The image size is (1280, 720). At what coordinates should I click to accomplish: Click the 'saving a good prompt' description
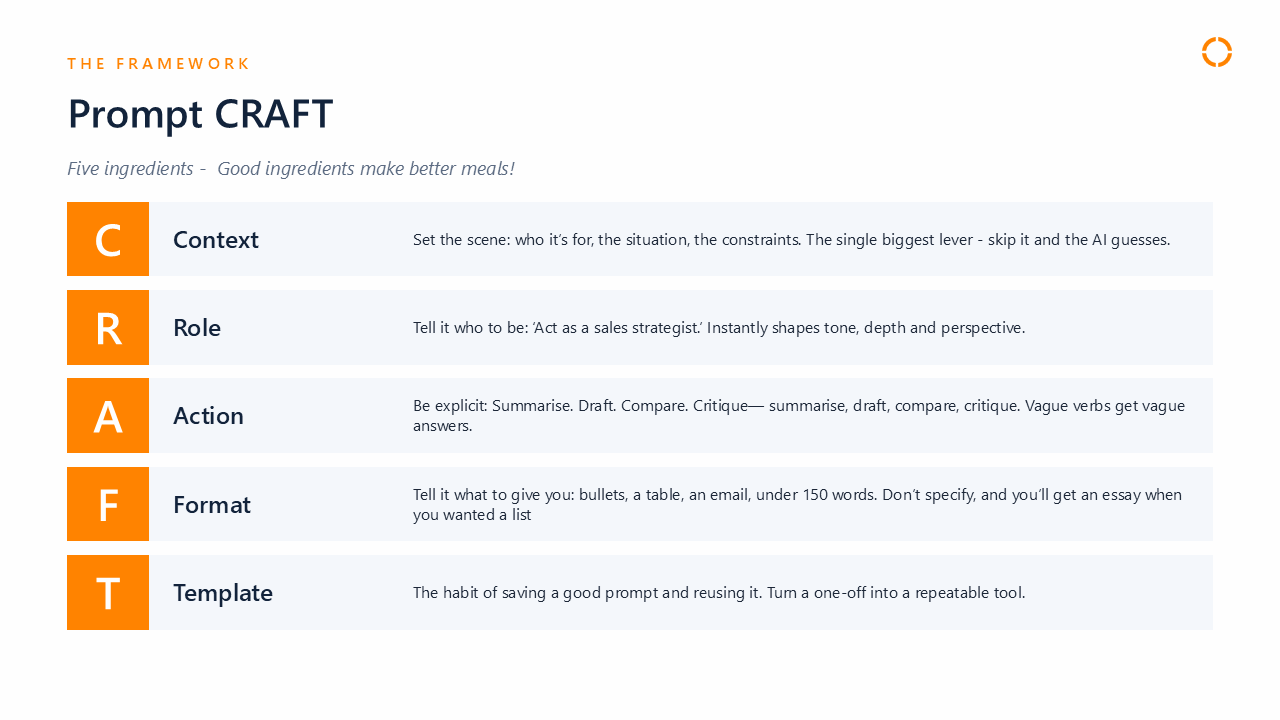click(719, 593)
